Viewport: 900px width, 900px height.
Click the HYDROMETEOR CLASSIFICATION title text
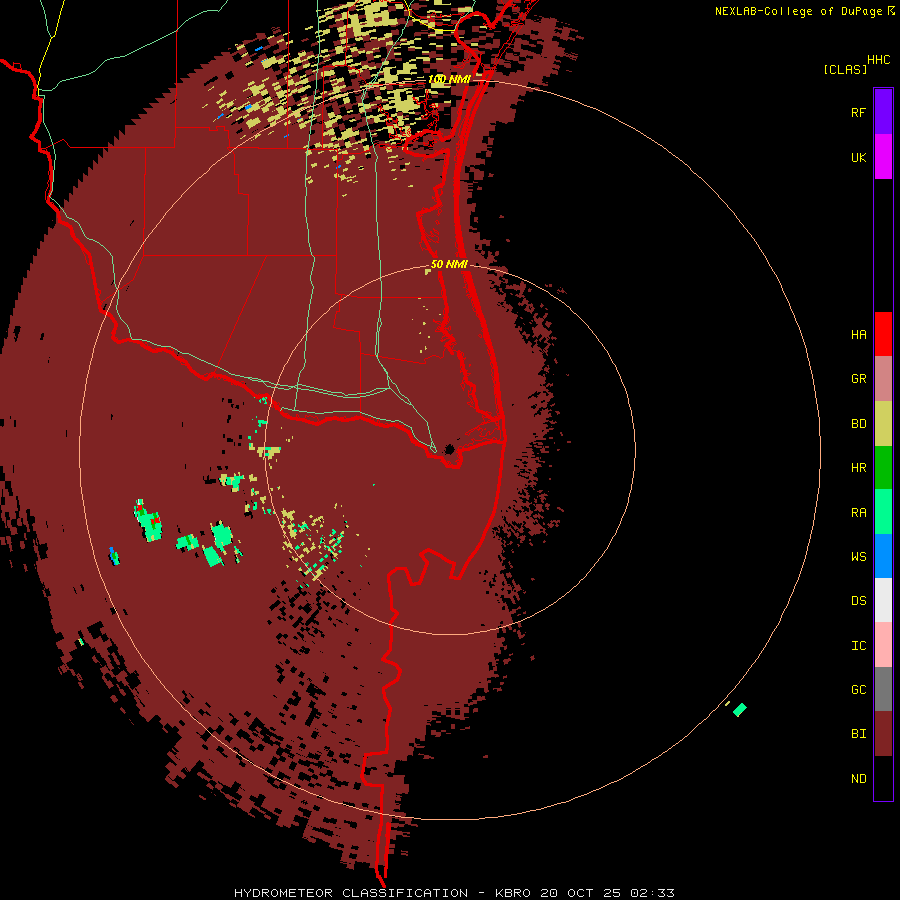click(x=351, y=893)
